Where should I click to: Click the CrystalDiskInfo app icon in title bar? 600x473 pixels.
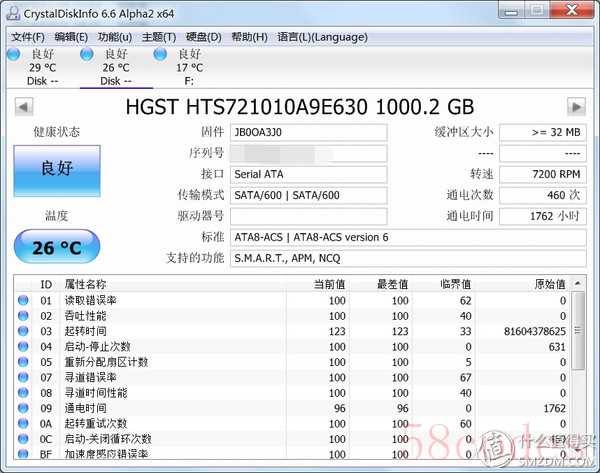tap(12, 12)
